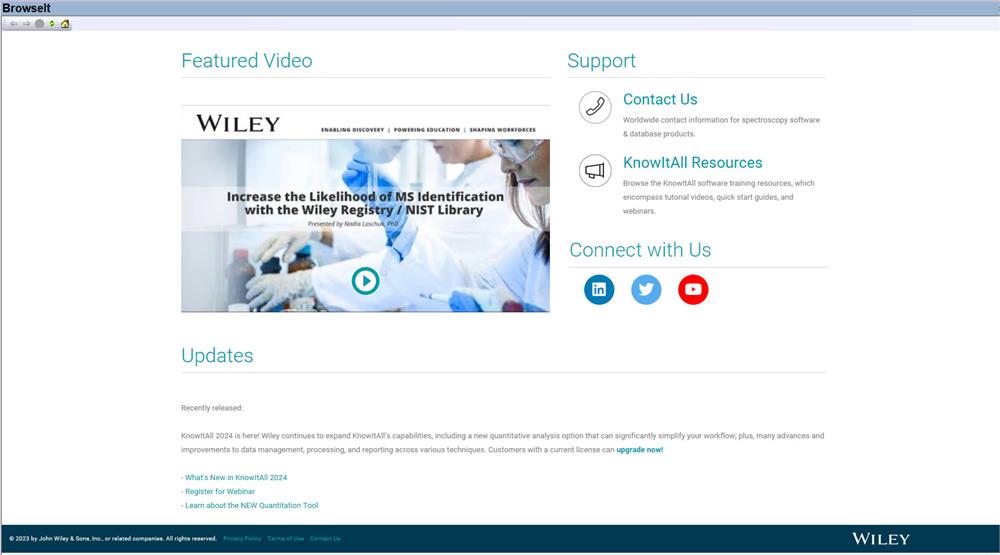Image resolution: width=1000 pixels, height=555 pixels.
Task: Click the megaphone icon beside KnowItAll Resources
Action: pyautogui.click(x=595, y=171)
